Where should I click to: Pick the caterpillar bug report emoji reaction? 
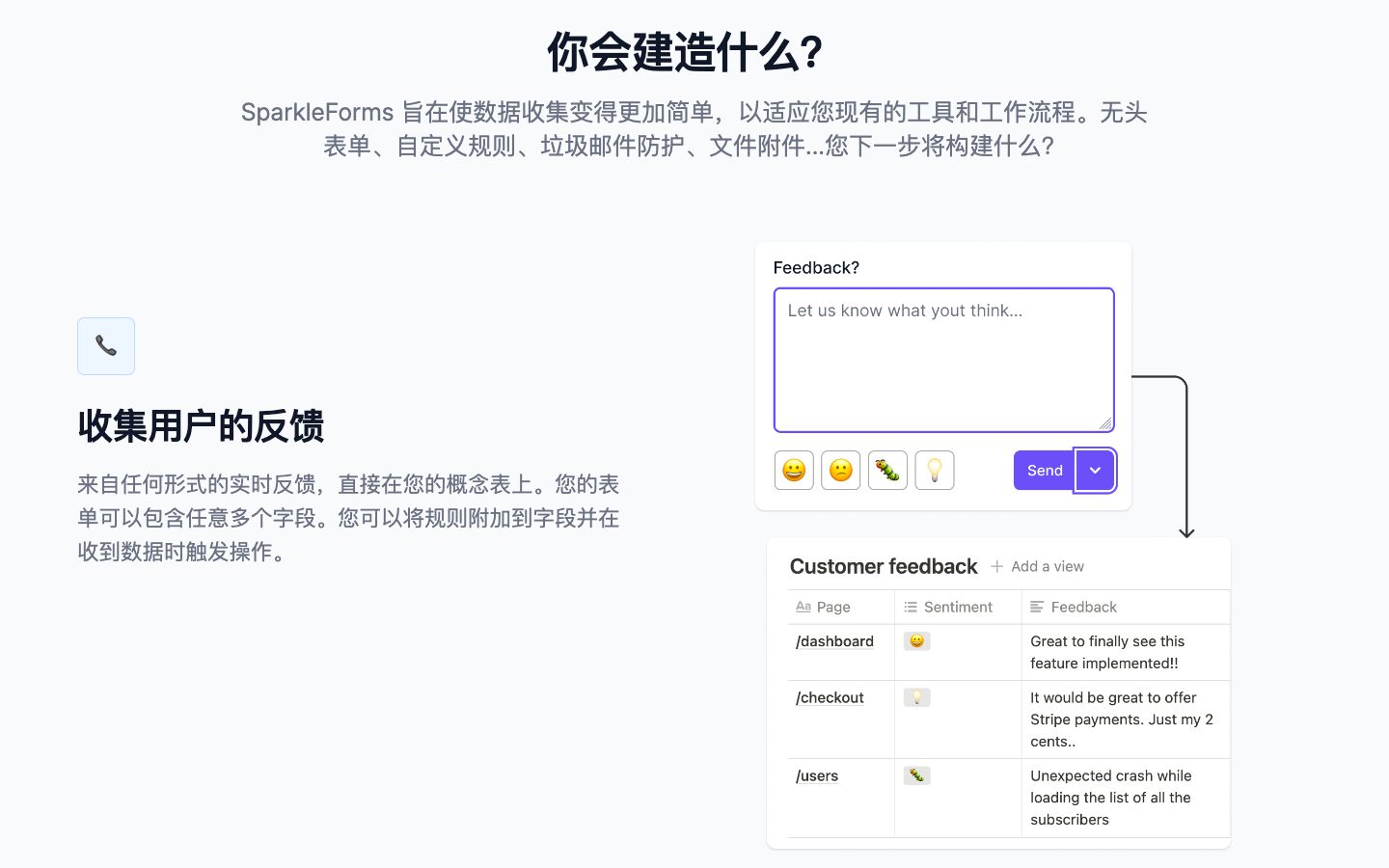pos(887,470)
